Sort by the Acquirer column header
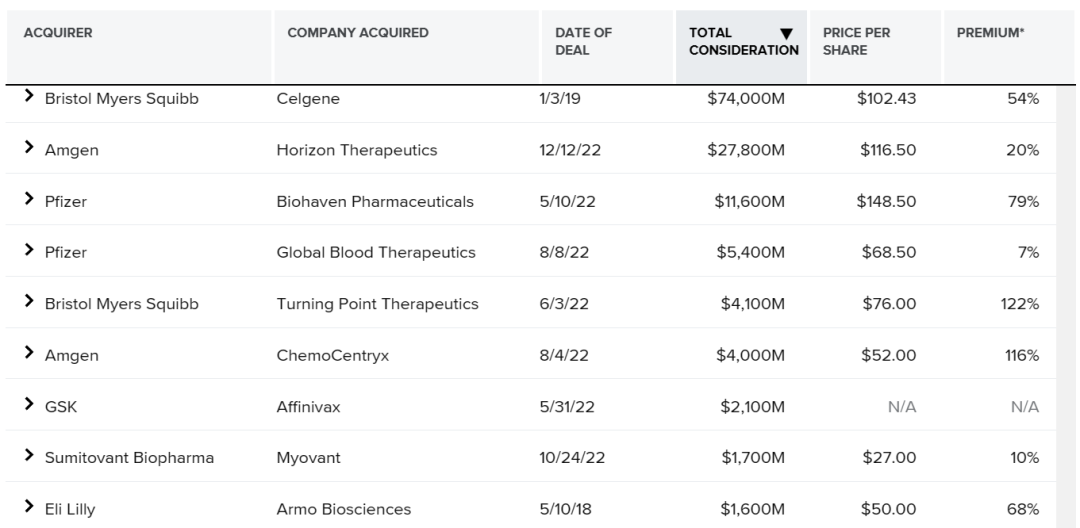 58,33
